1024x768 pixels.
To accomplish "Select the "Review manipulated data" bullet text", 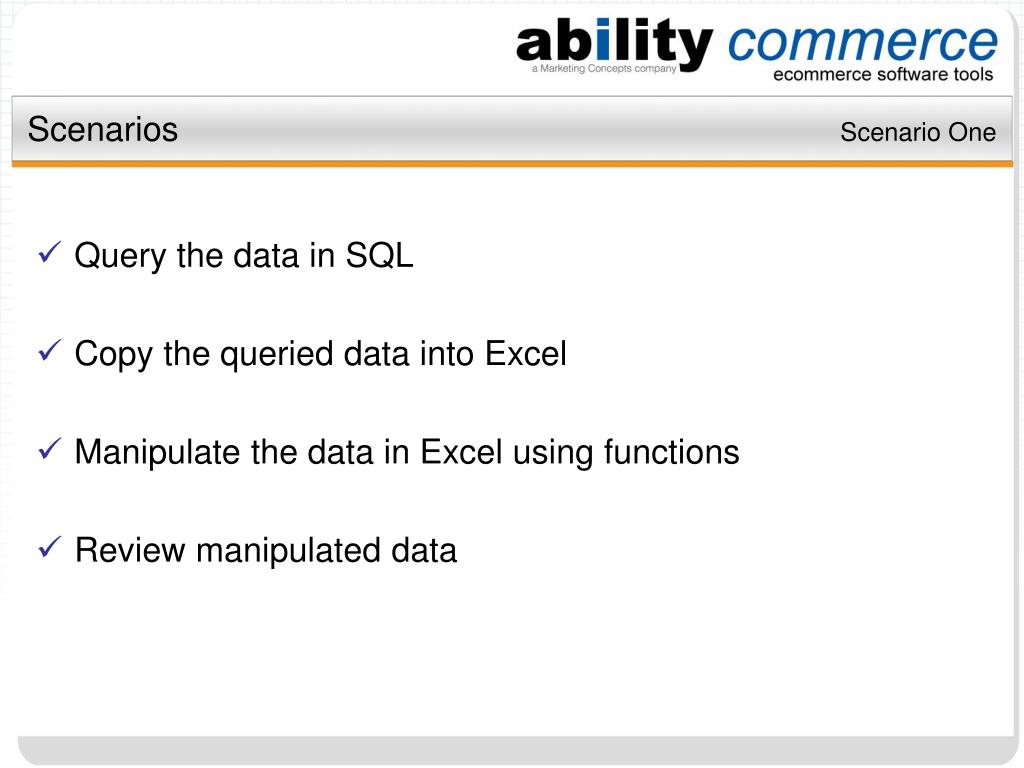I will pyautogui.click(x=266, y=550).
